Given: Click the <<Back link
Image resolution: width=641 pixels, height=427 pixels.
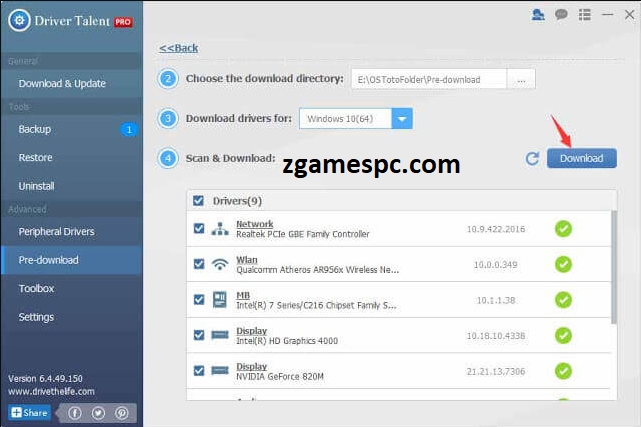Looking at the screenshot, I should coord(179,48).
